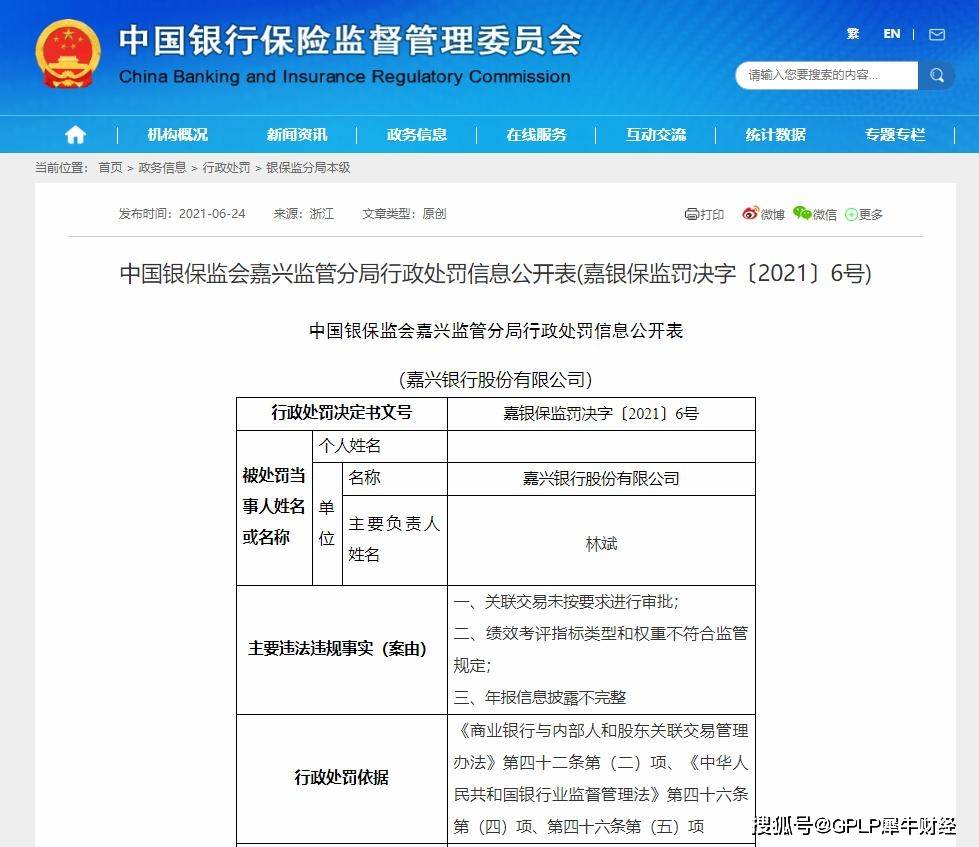
Task: Click 《商业银行与内部人和股东关联交易管理办法》 text
Action: point(601,746)
